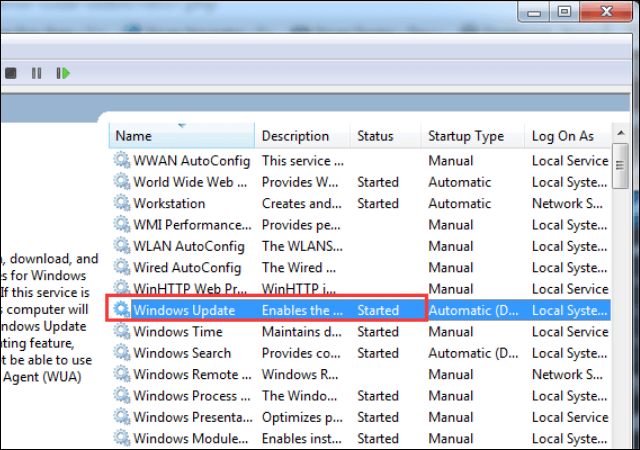The image size is (640, 450).
Task: Minimize the Services window
Action: 534,11
